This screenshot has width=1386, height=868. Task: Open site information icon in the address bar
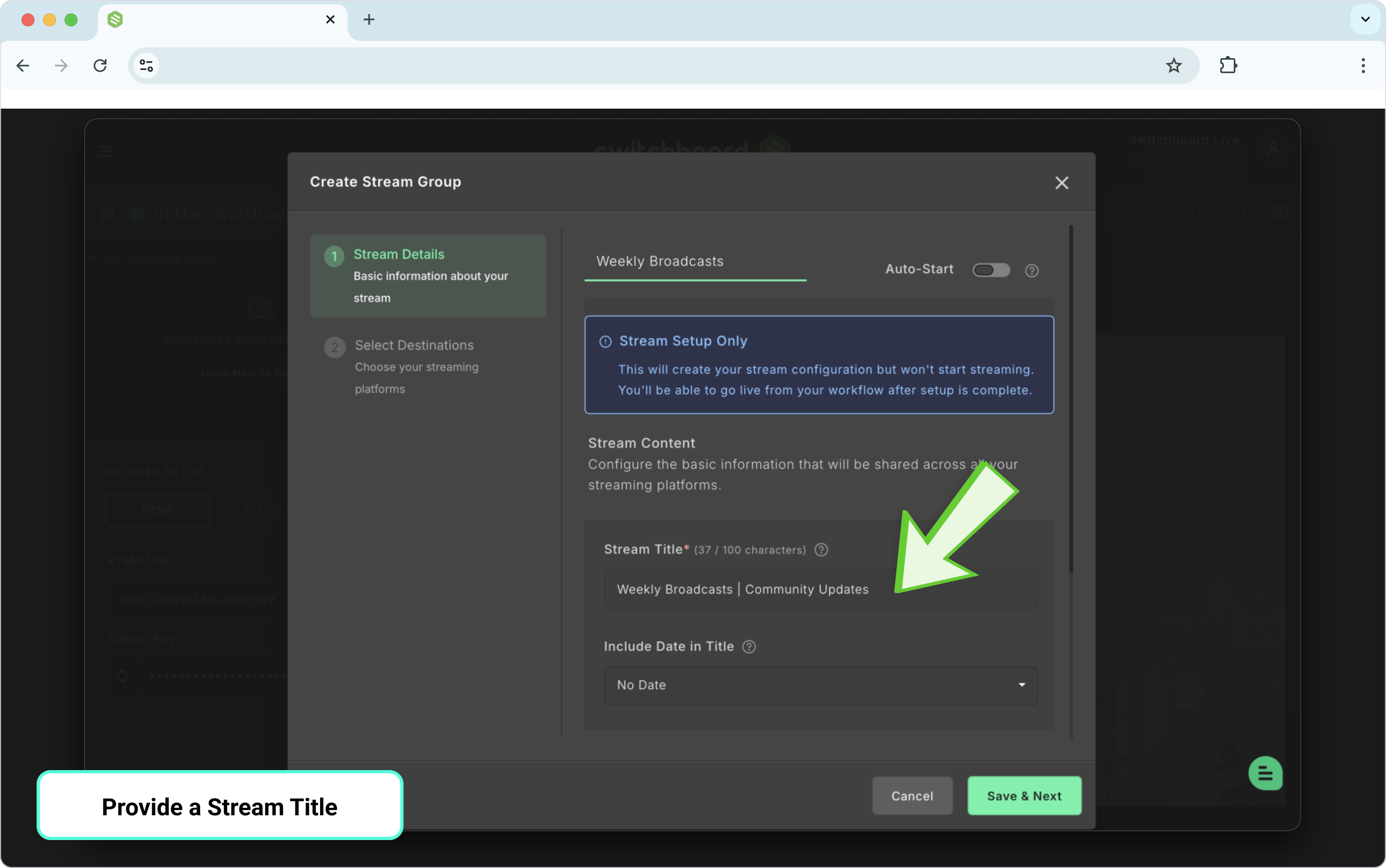pos(146,66)
